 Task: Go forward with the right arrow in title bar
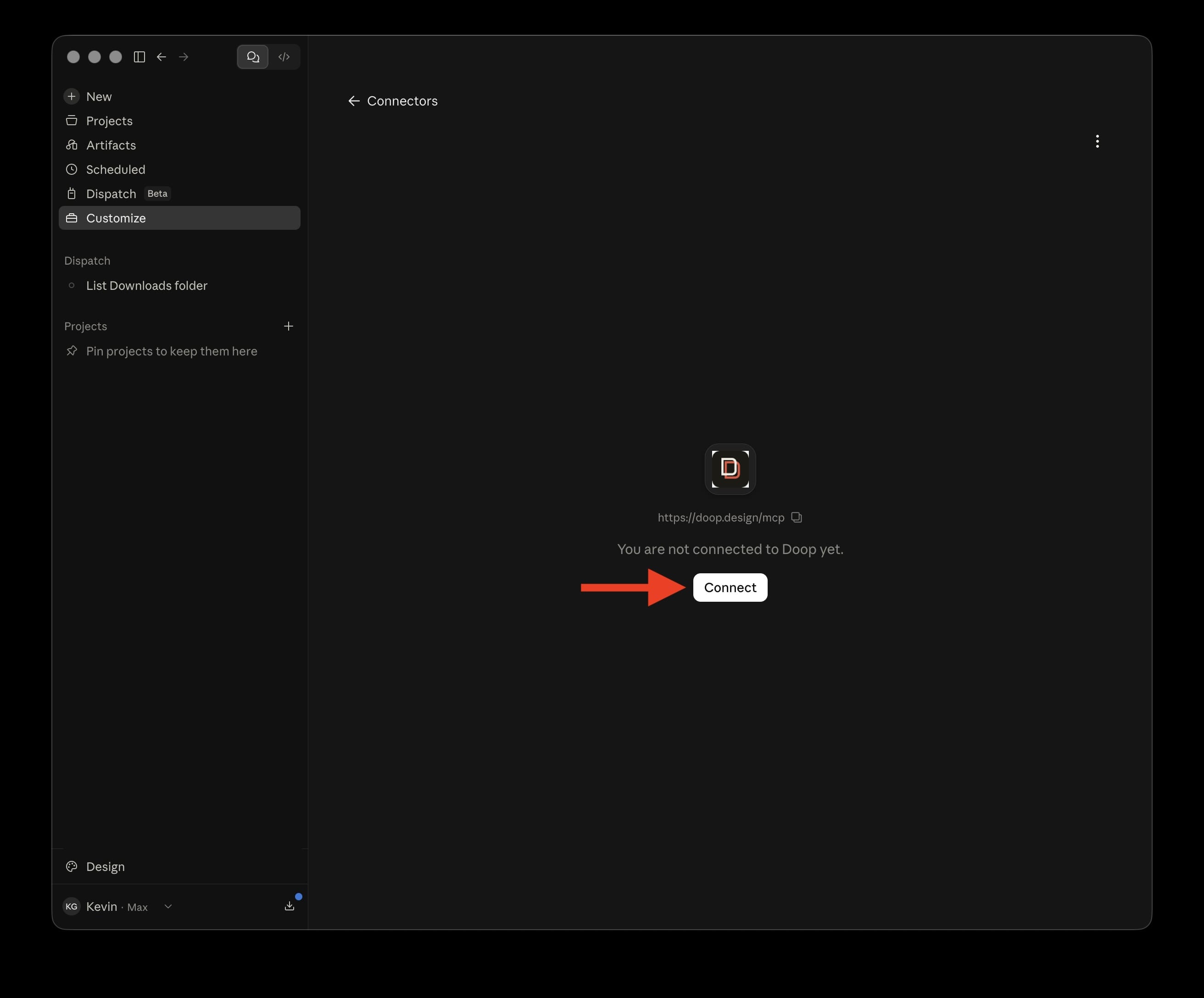[184, 57]
